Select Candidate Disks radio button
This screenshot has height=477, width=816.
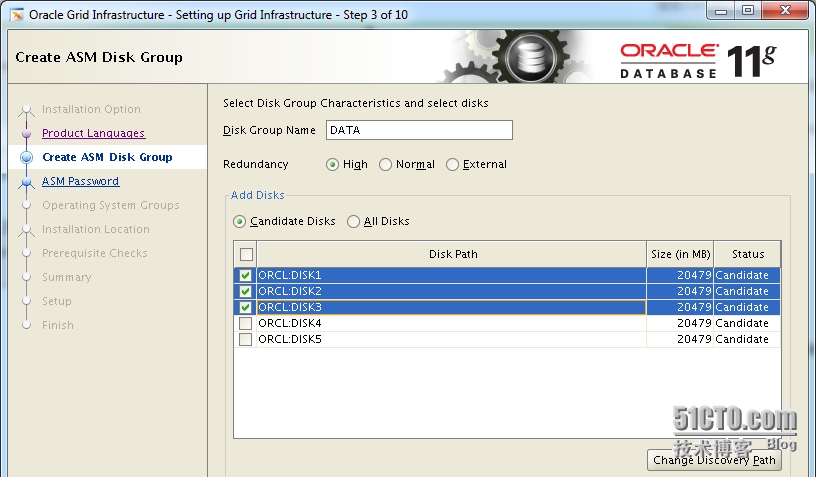pos(239,222)
